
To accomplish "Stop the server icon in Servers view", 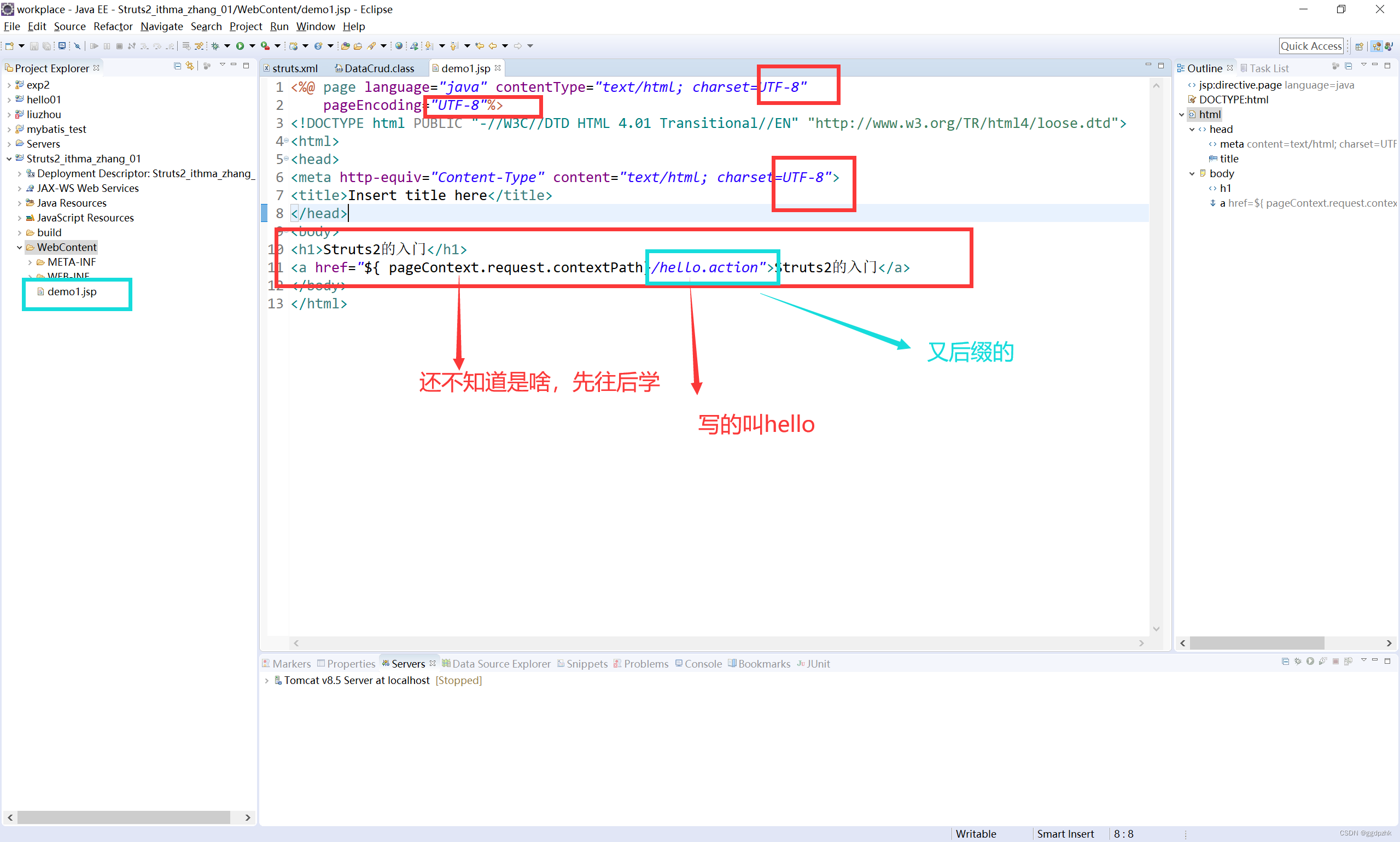I will click(1335, 661).
